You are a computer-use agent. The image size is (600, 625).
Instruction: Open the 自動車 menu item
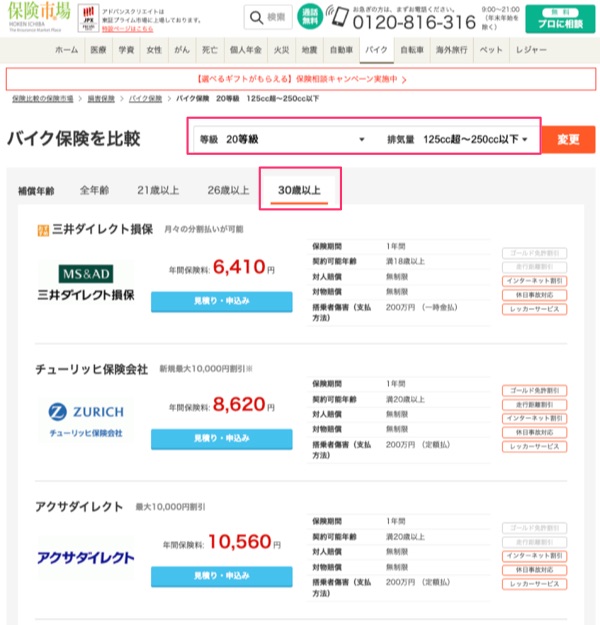click(x=341, y=50)
